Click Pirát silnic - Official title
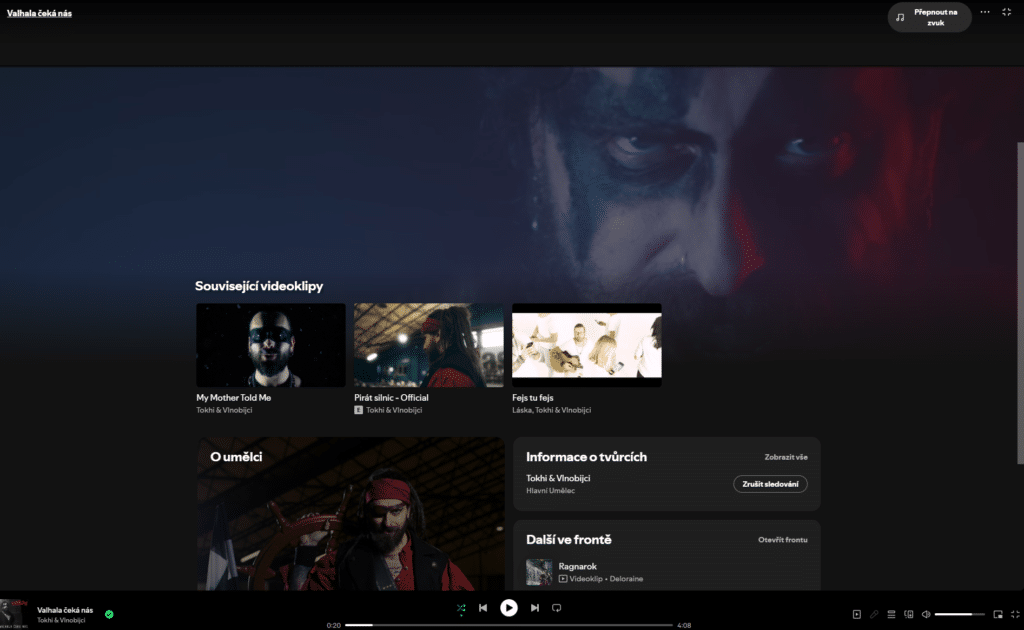The image size is (1024, 630). click(391, 398)
